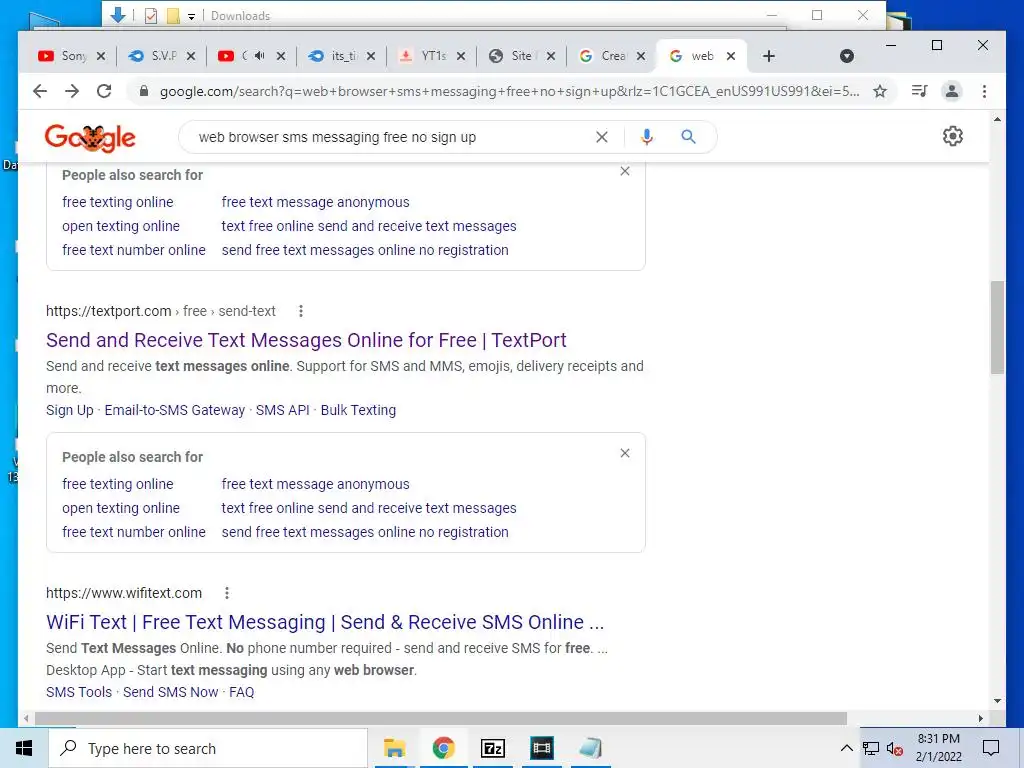1024x768 pixels.
Task: Go forward to next page
Action: coord(72,91)
